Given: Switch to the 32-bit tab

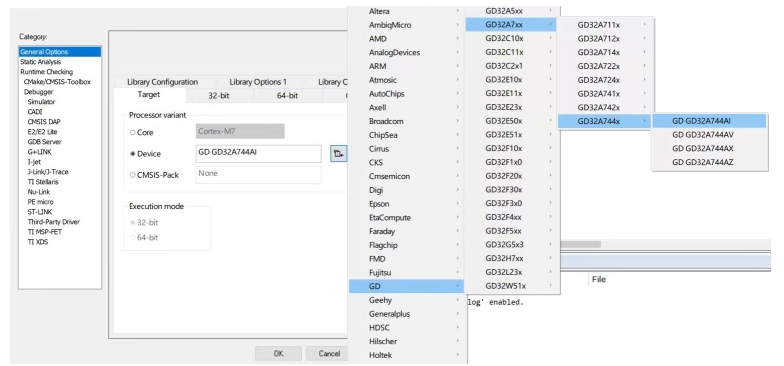Looking at the screenshot, I should [x=218, y=96].
